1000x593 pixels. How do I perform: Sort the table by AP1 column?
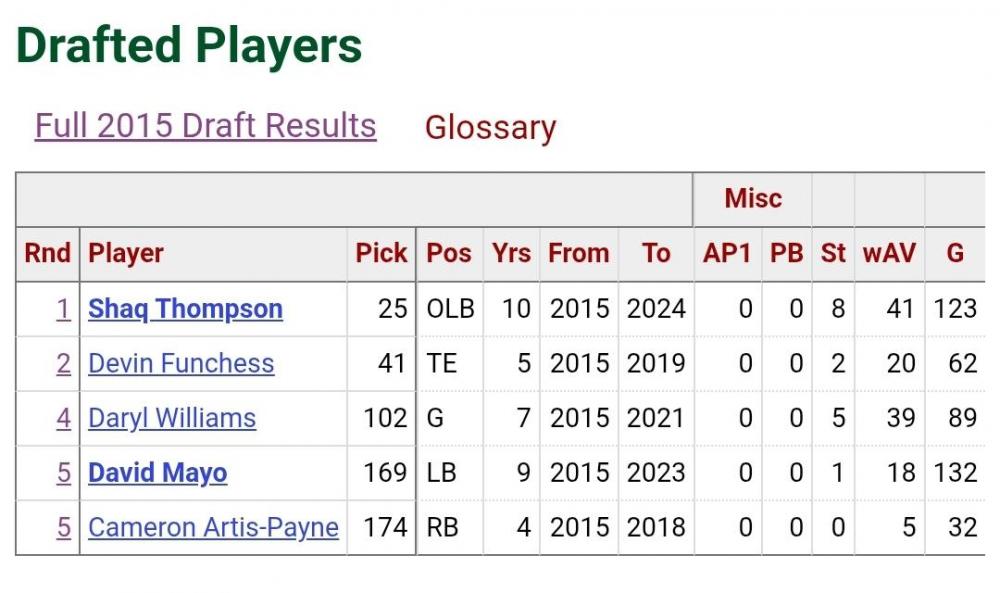727,254
